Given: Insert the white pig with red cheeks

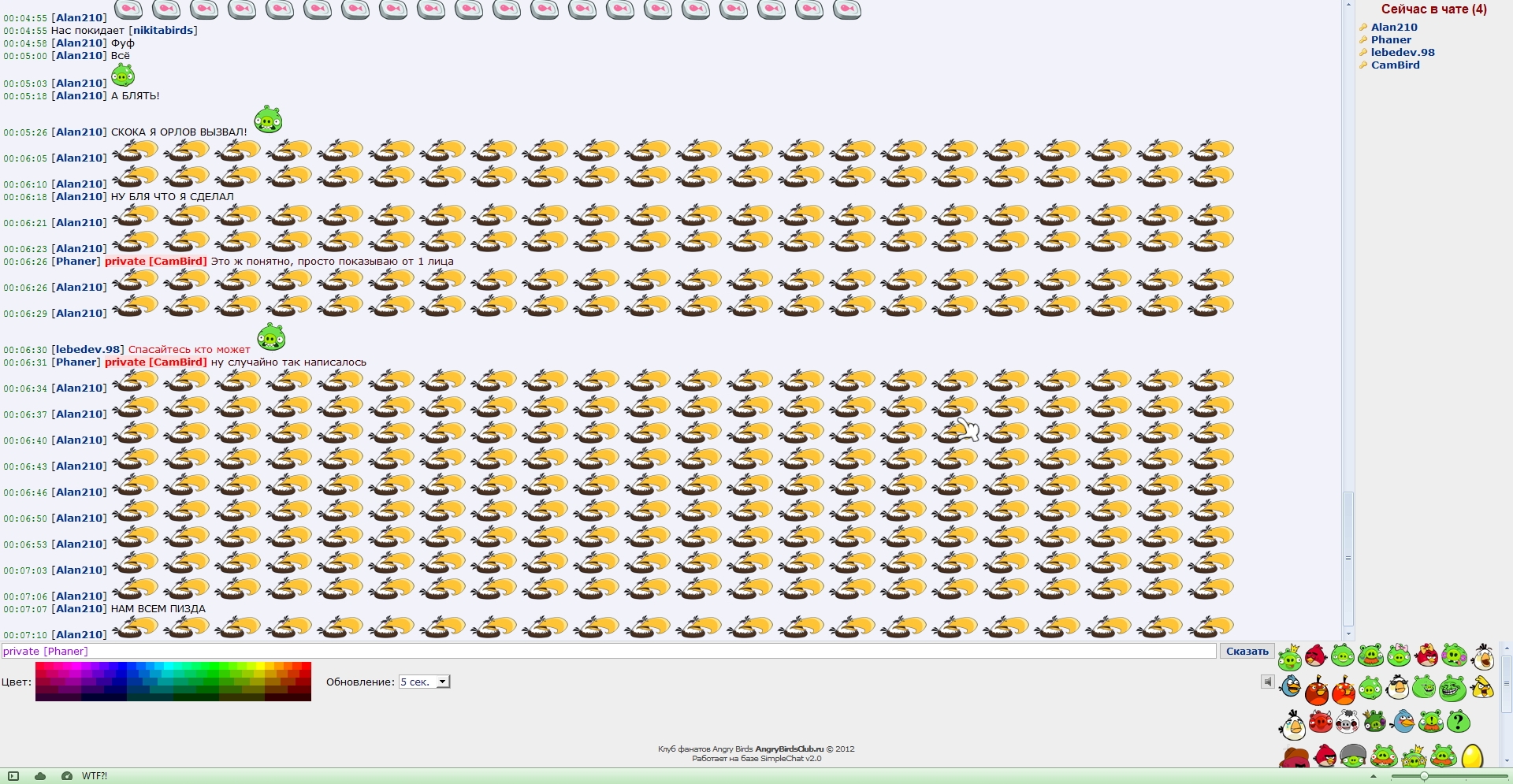Looking at the screenshot, I should (1347, 722).
